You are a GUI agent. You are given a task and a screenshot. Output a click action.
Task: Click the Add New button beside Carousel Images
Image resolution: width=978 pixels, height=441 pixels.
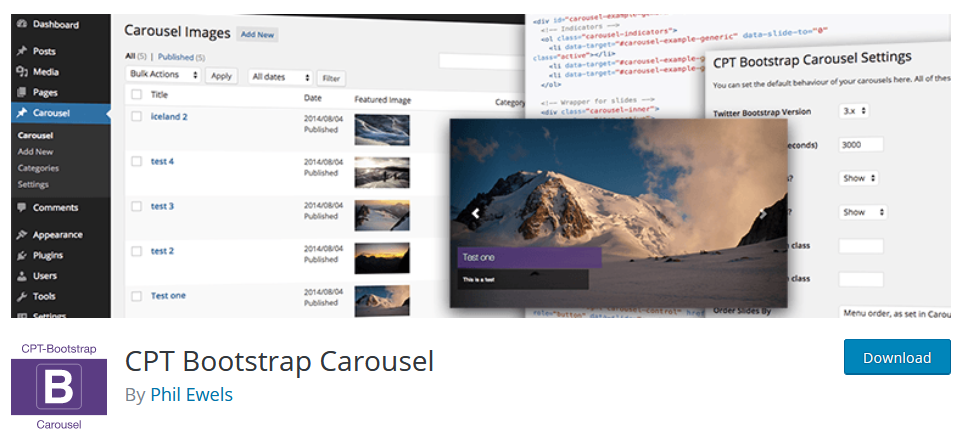tap(257, 34)
